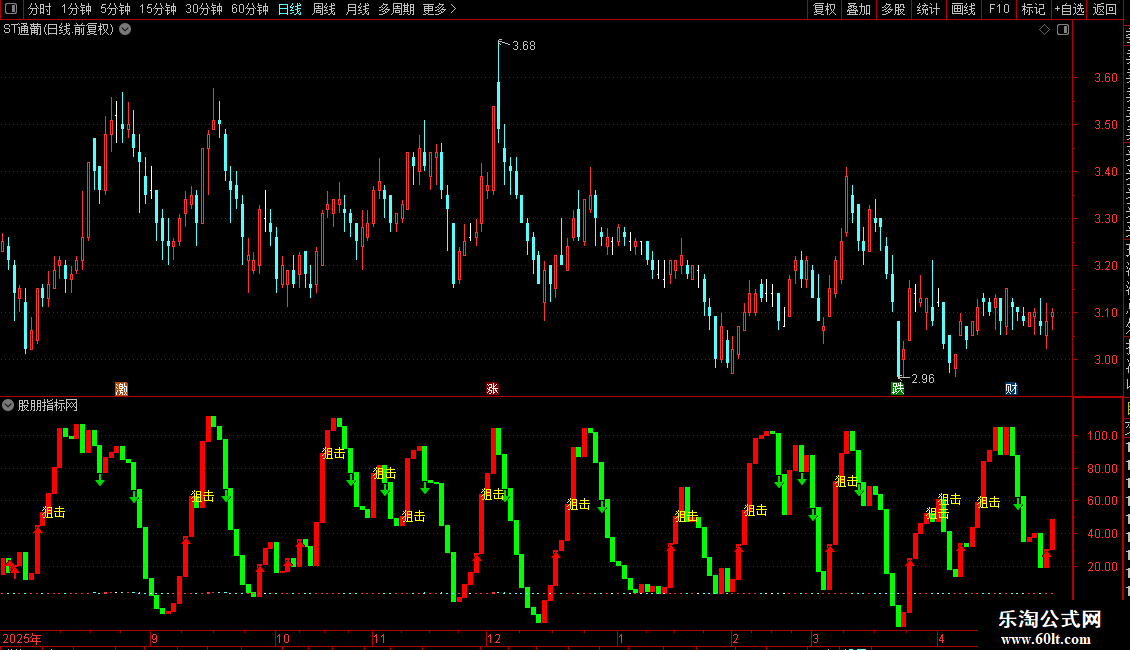Click the ST通葡(日线.前复权) title text

tap(58, 30)
